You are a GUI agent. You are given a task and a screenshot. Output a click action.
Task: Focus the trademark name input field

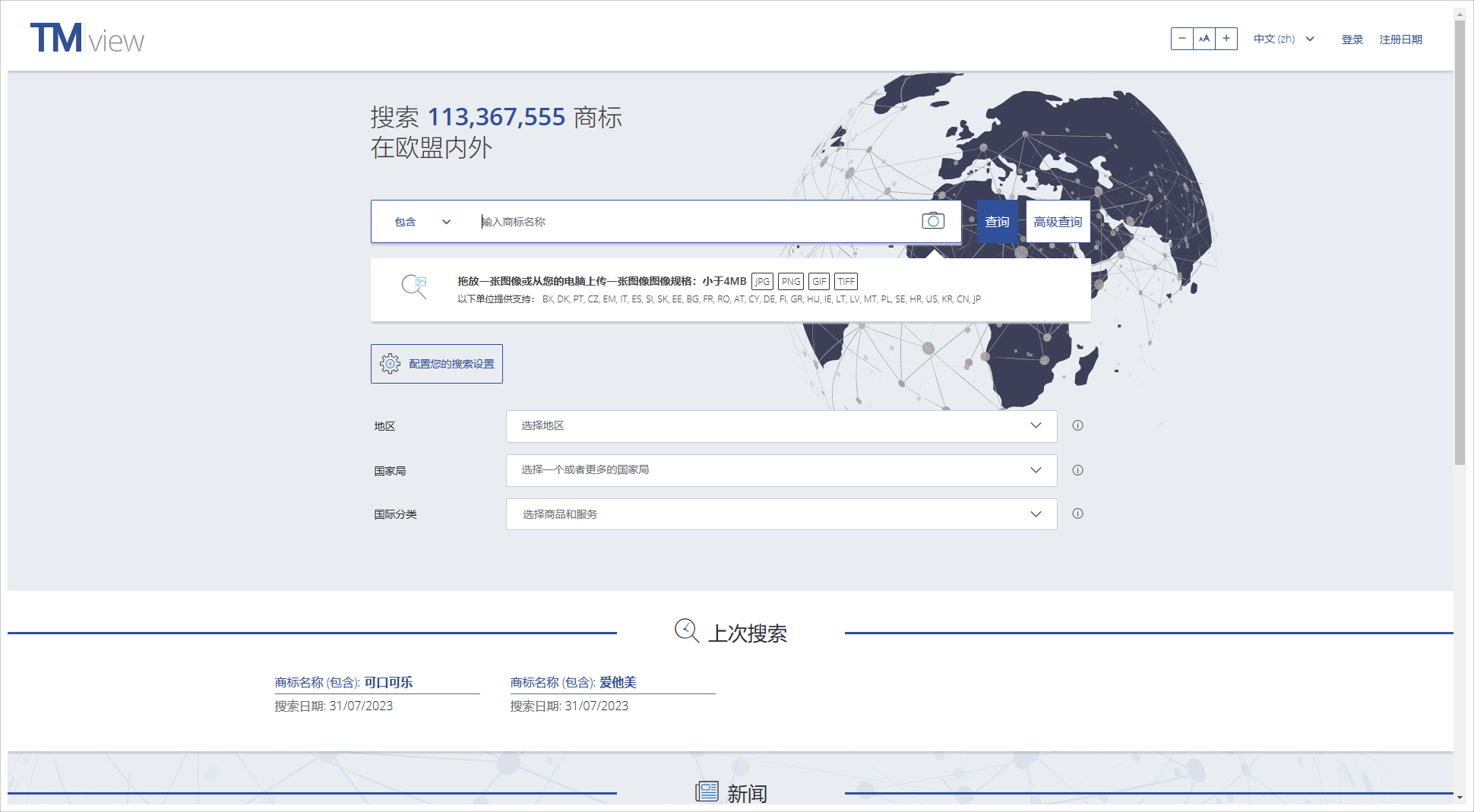pyautogui.click(x=695, y=222)
